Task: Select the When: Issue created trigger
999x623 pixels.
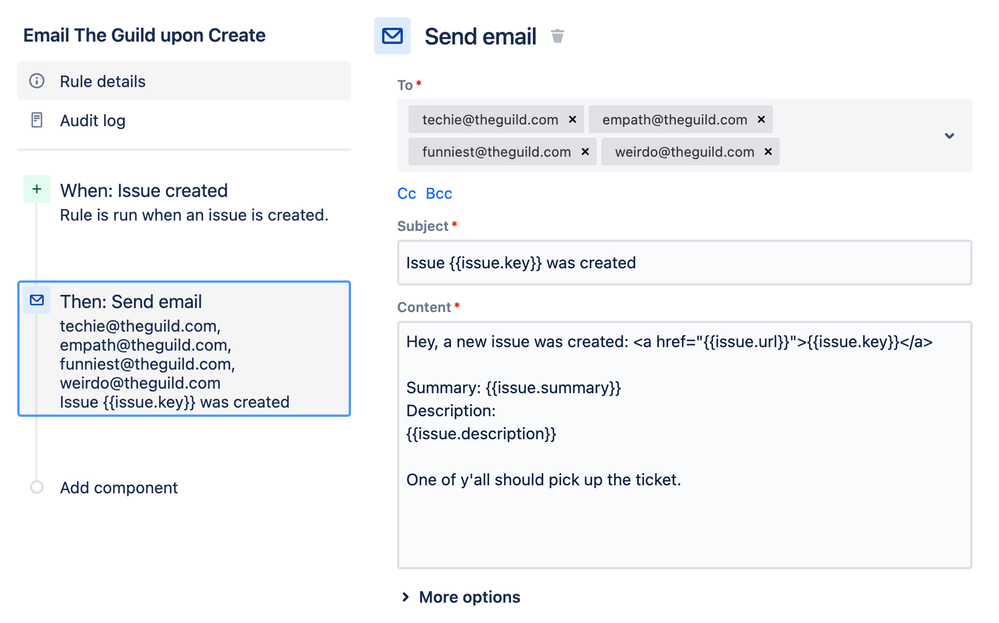Action: coord(144,190)
